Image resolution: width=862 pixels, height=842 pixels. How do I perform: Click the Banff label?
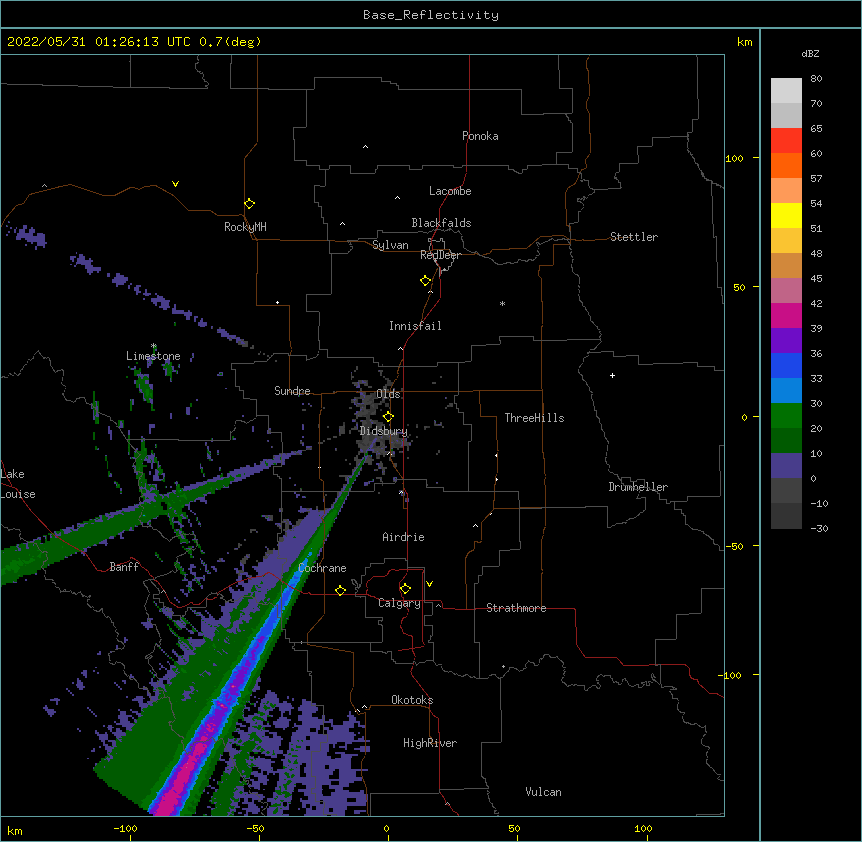tap(124, 567)
